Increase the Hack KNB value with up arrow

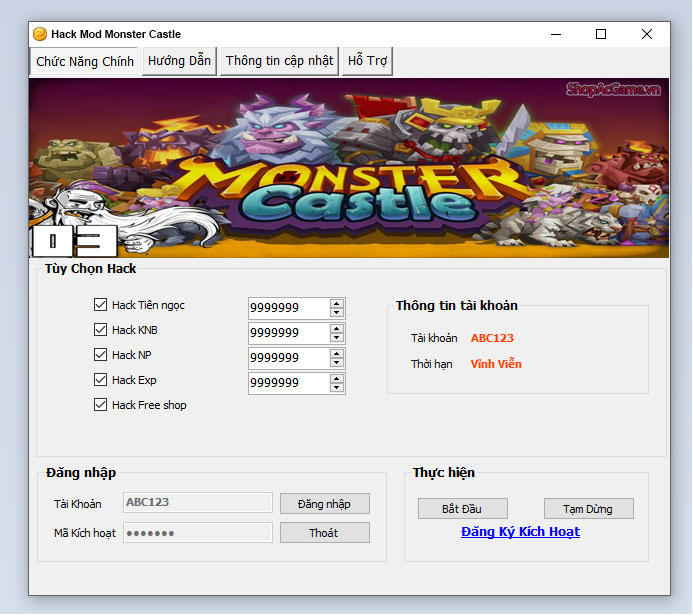[337, 329]
